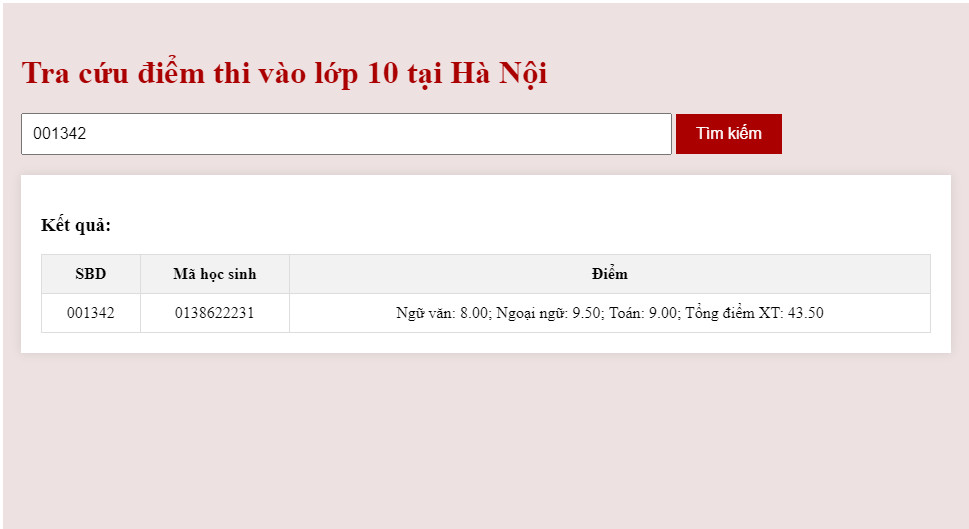The height and width of the screenshot is (529, 969).
Task: Click the Điểm column header
Action: (x=609, y=274)
